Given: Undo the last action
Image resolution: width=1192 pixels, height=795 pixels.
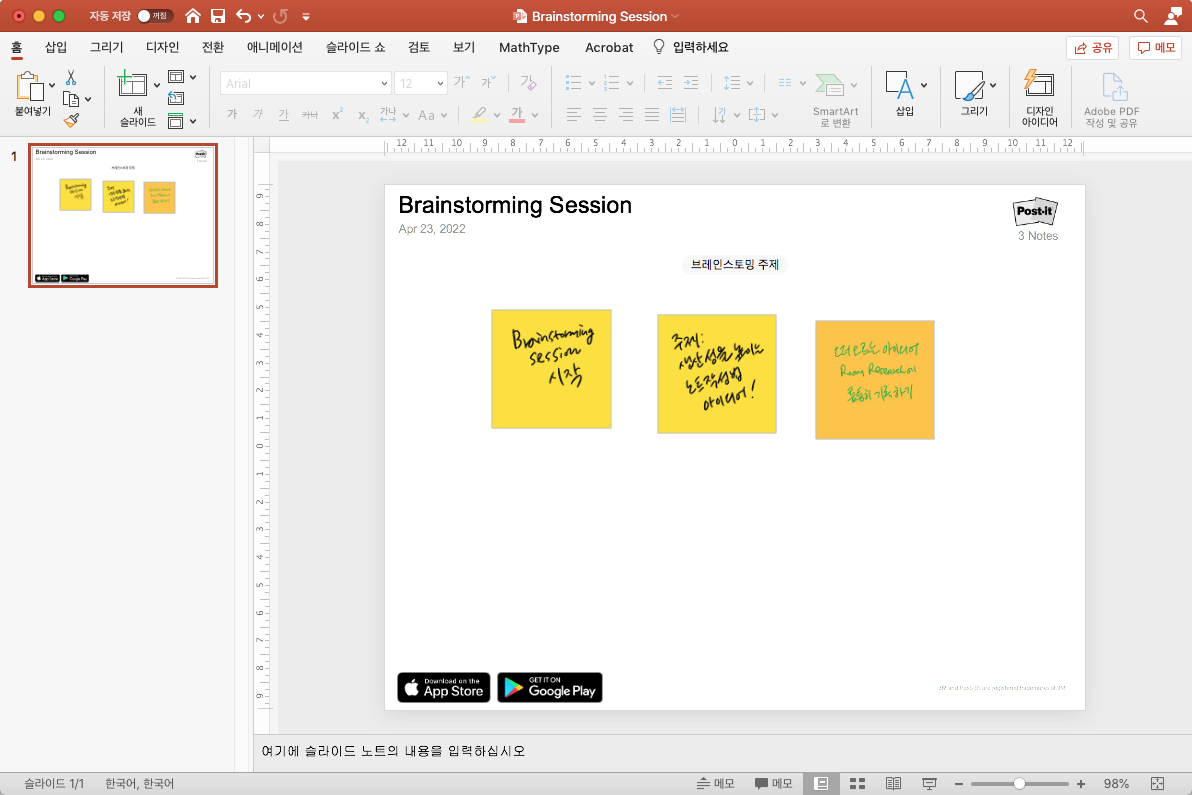Looking at the screenshot, I should (243, 16).
